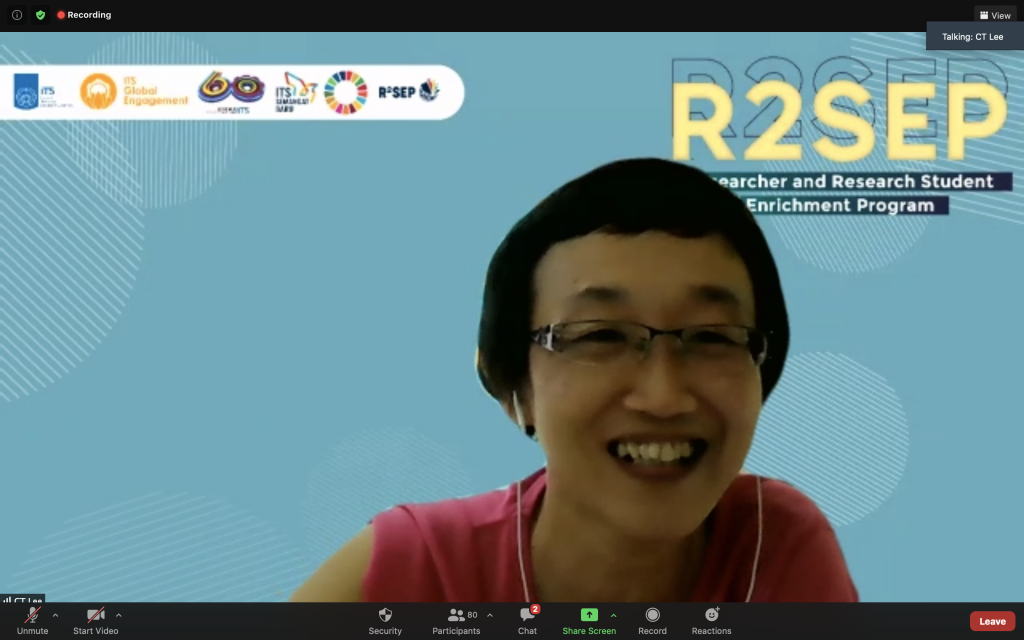Open Share Screen advanced options caret
The image size is (1024, 640).
613,615
